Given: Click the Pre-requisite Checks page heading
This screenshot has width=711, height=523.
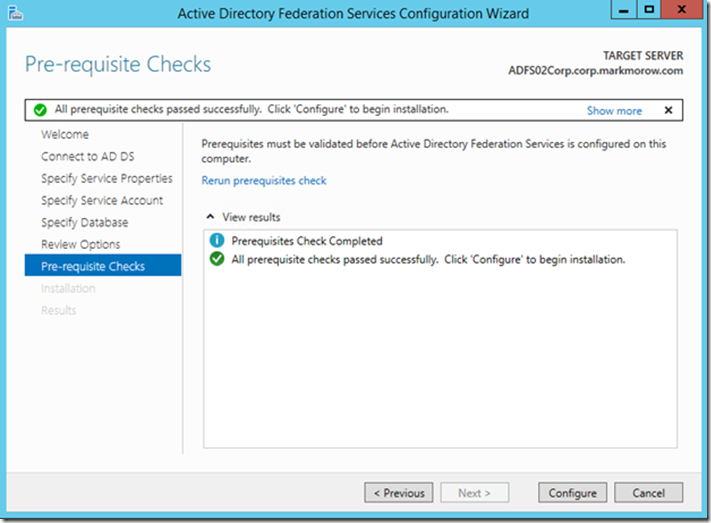Looking at the screenshot, I should [x=118, y=64].
